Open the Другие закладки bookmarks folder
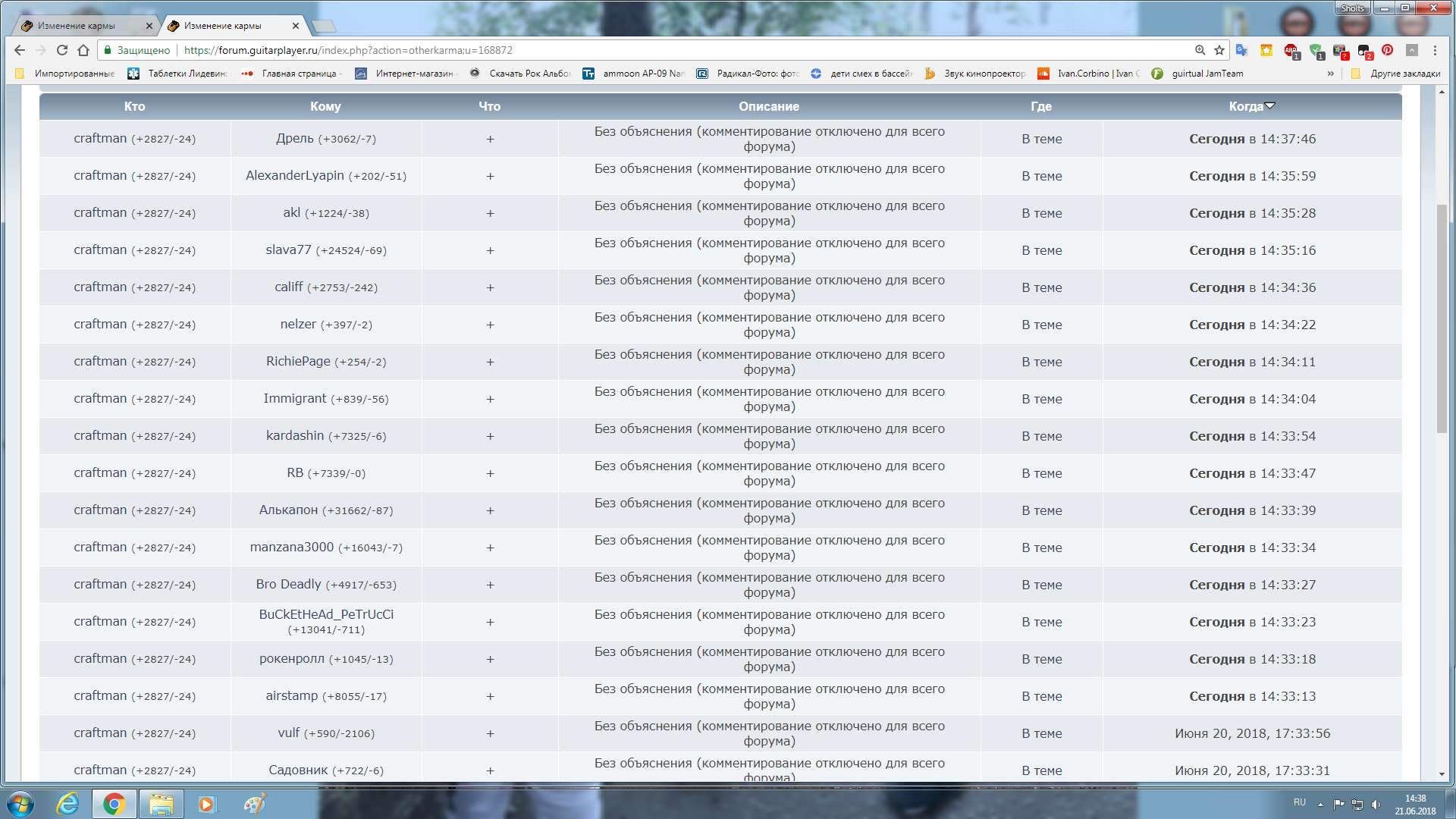The width and height of the screenshot is (1456, 819). [x=1396, y=74]
